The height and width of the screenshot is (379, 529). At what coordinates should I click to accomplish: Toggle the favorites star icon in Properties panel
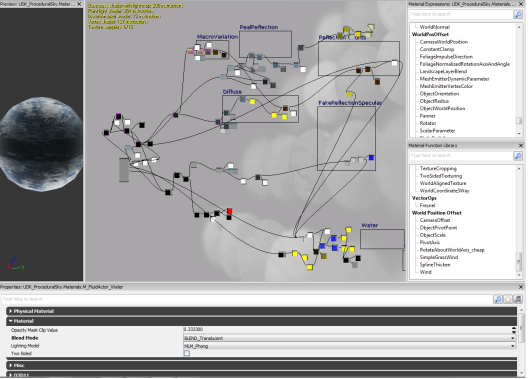(508, 299)
